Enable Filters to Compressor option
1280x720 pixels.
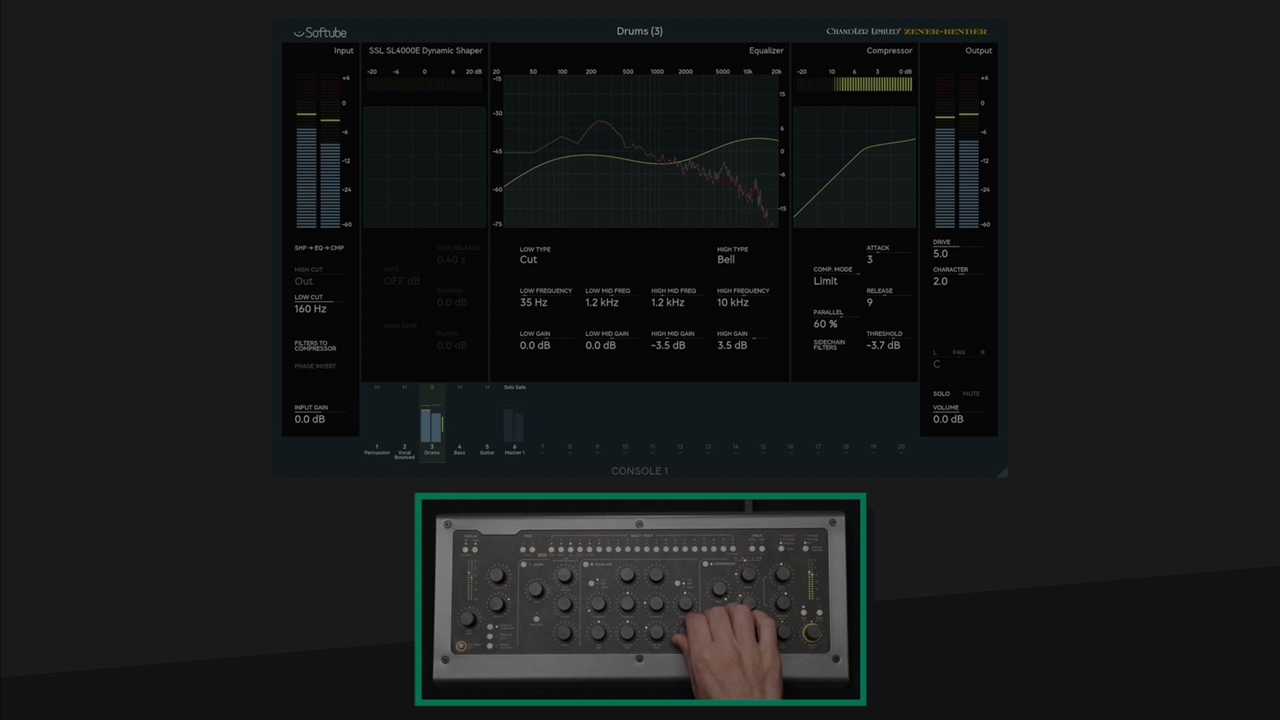point(315,346)
